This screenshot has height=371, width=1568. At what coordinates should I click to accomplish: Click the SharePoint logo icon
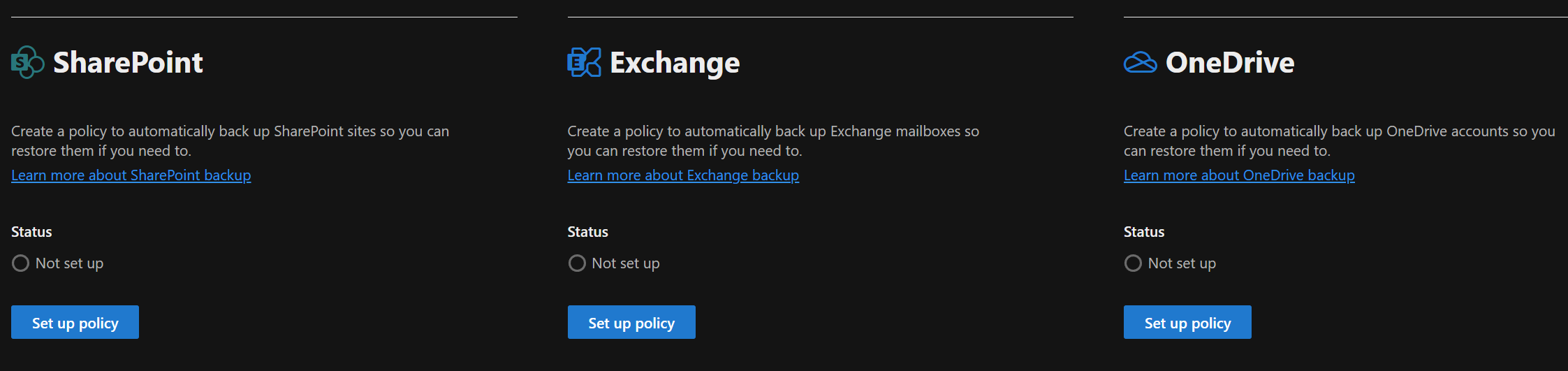pyautogui.click(x=28, y=62)
